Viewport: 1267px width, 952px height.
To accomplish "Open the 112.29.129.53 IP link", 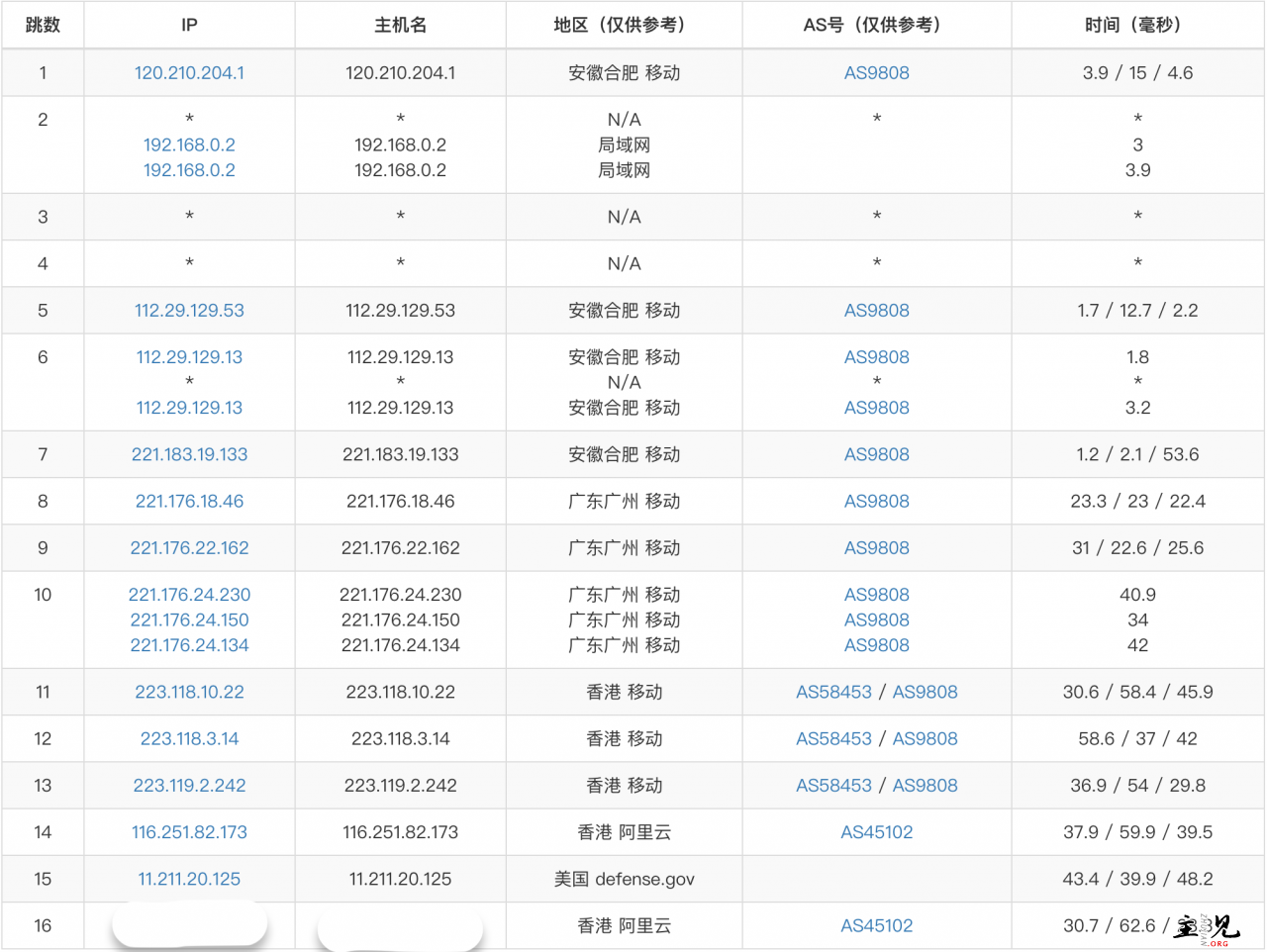I will point(189,311).
